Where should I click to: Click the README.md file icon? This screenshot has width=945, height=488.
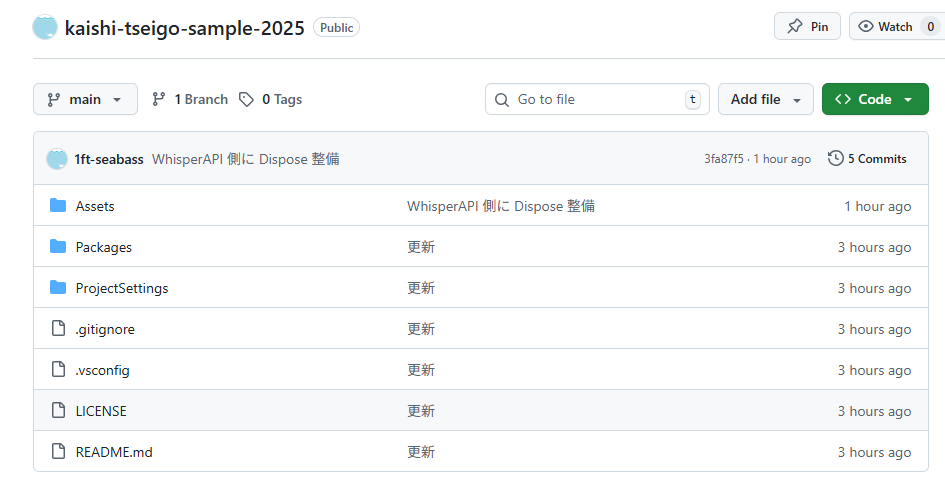click(x=57, y=452)
